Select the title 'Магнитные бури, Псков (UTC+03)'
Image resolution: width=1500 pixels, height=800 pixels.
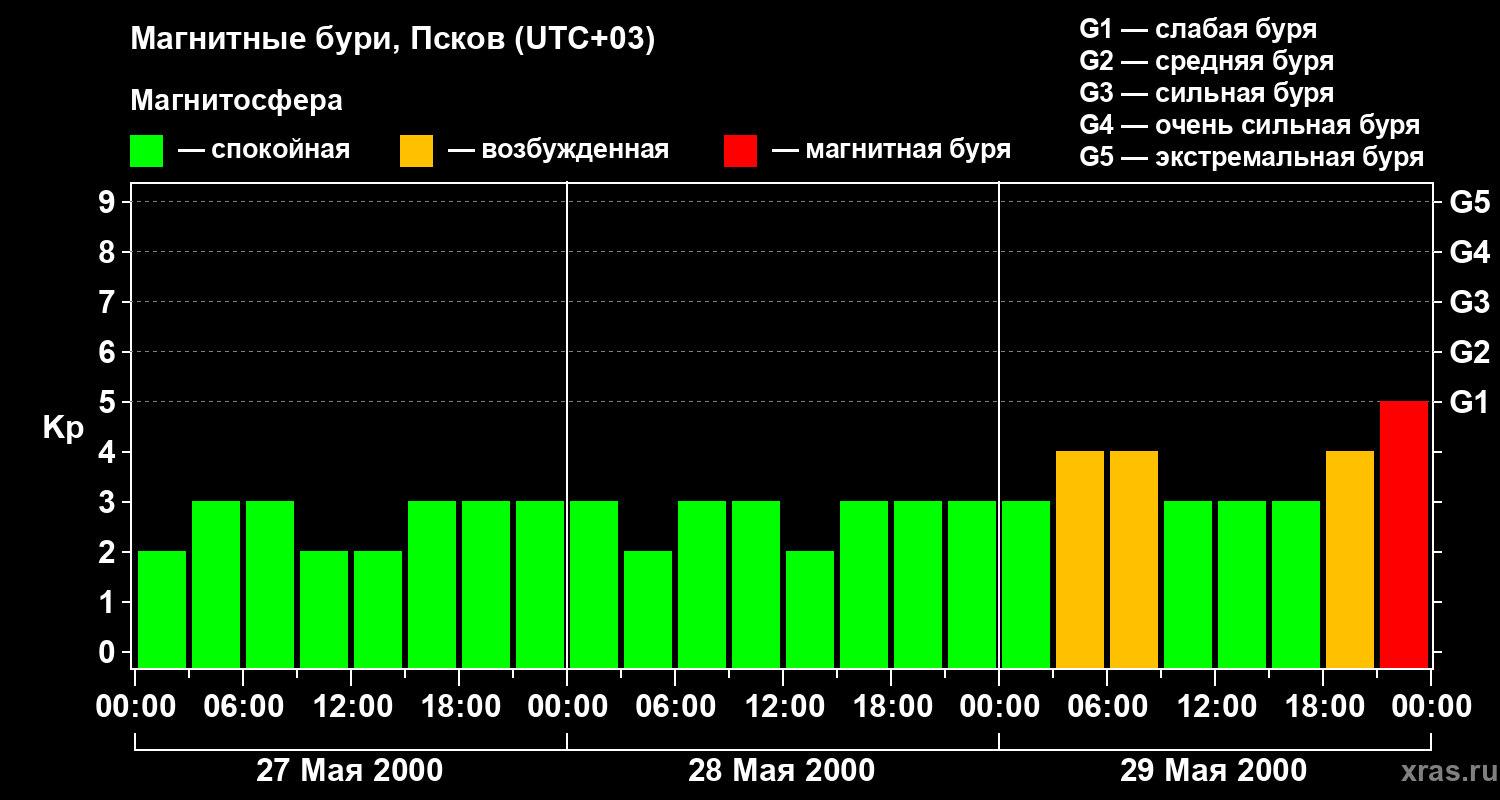[393, 40]
